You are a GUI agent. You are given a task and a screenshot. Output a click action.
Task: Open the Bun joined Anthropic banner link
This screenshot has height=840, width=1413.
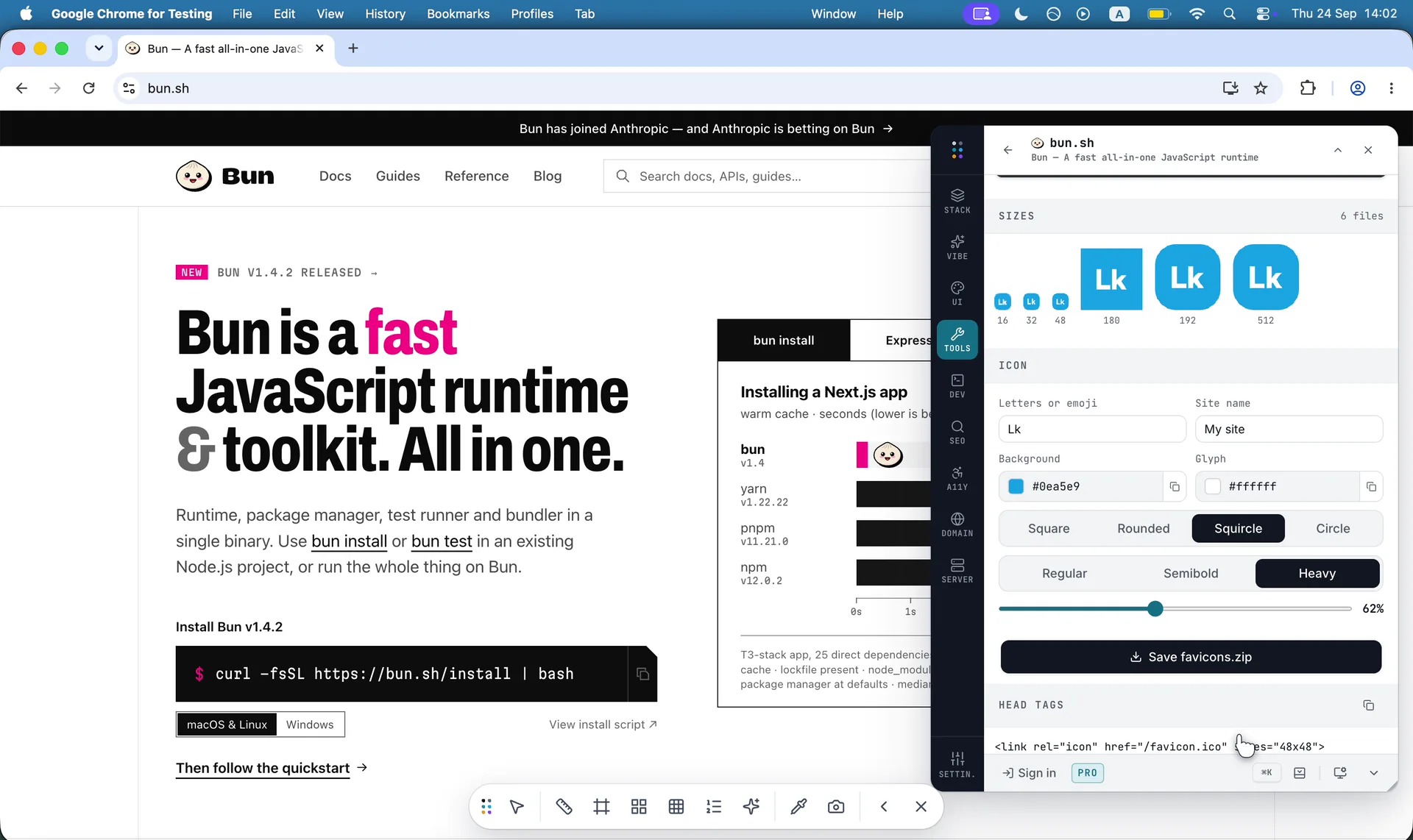click(706, 129)
